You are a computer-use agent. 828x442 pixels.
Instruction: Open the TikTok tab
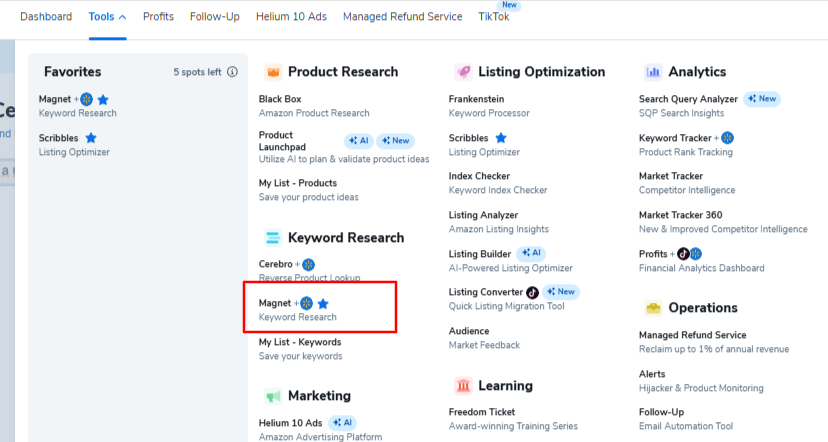point(494,17)
